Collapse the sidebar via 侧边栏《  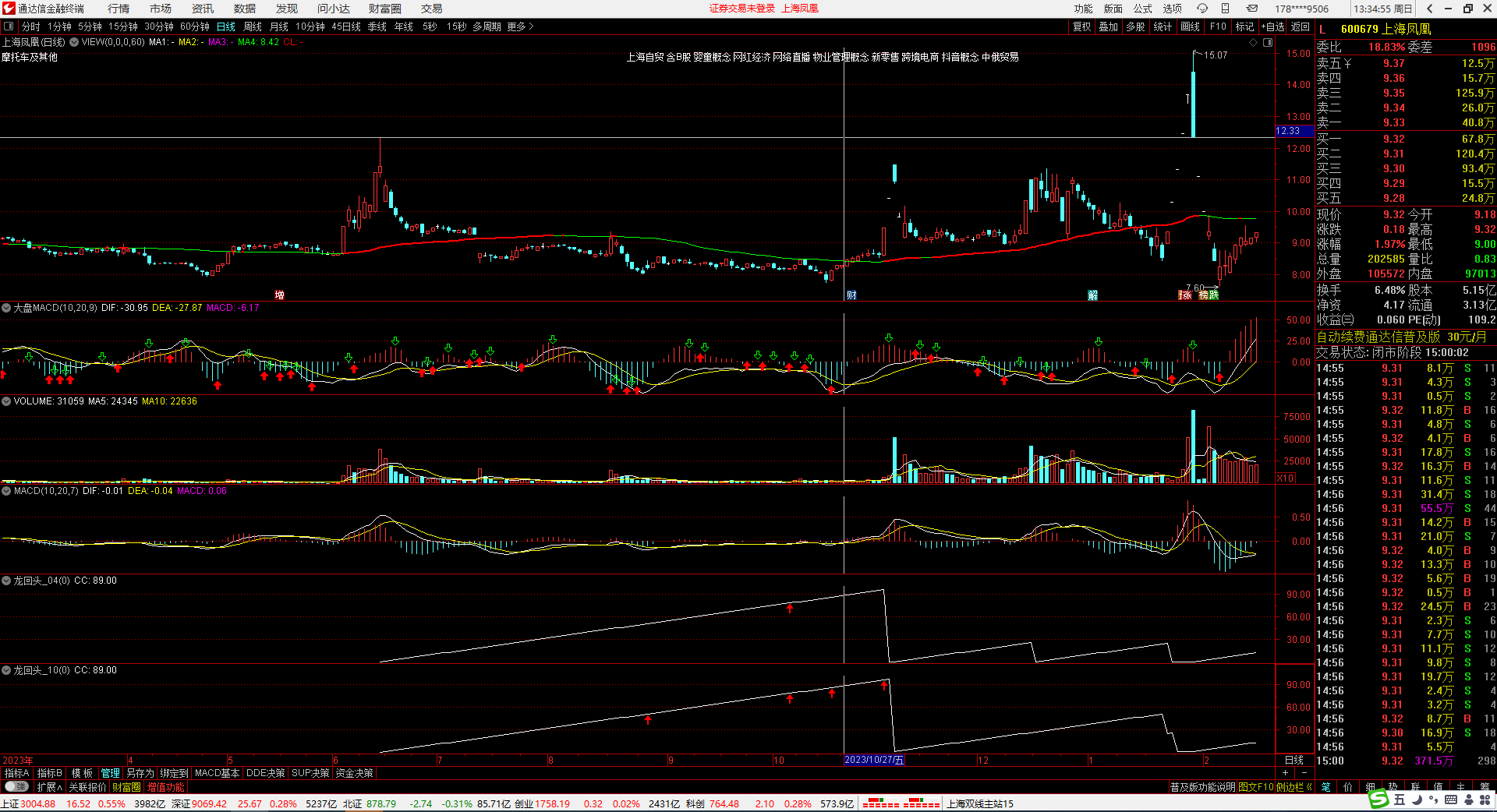pyautogui.click(x=1294, y=787)
